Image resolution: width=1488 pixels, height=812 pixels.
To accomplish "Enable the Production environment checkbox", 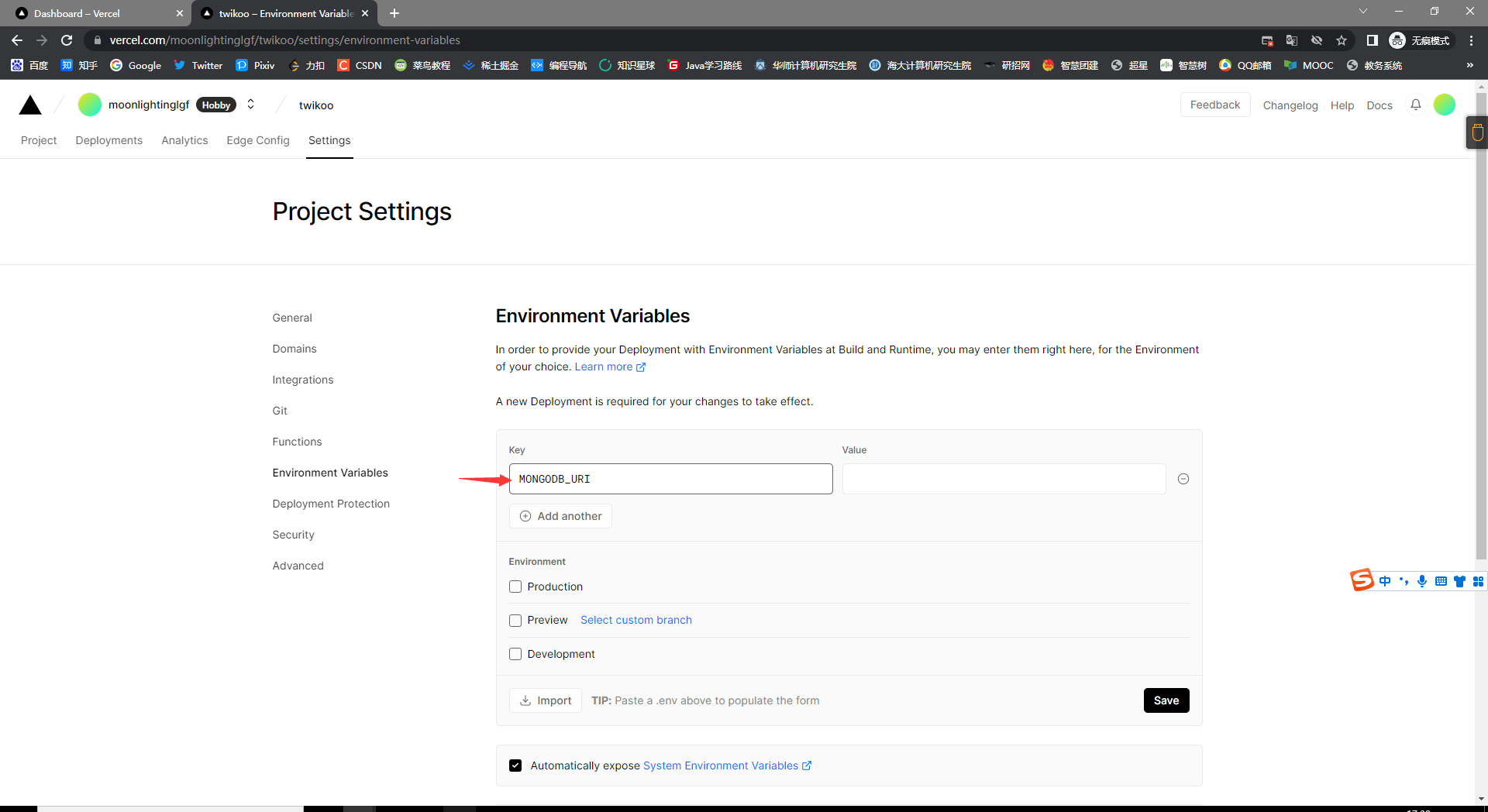I will pos(515,587).
